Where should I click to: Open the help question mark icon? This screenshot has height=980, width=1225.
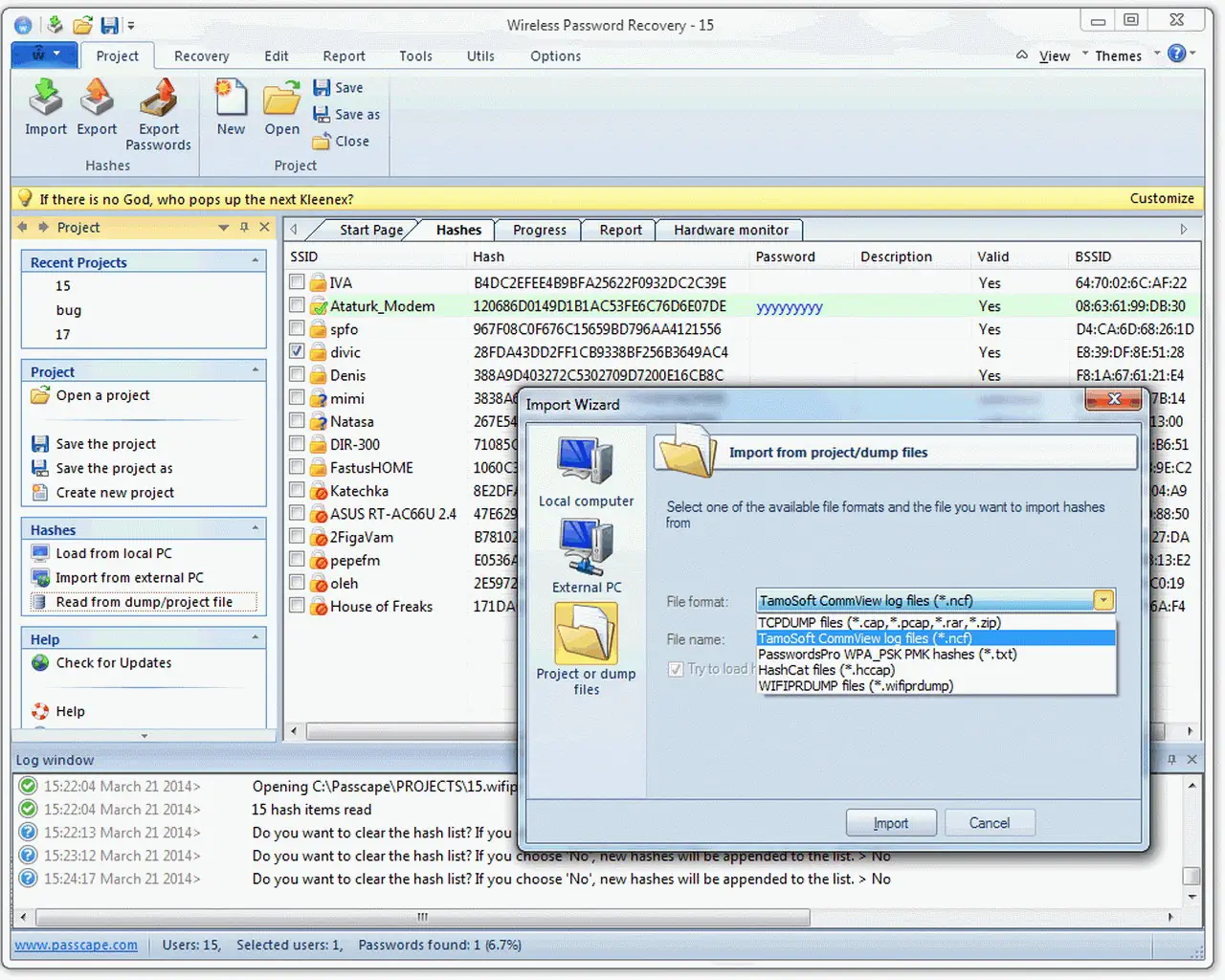point(1177,54)
